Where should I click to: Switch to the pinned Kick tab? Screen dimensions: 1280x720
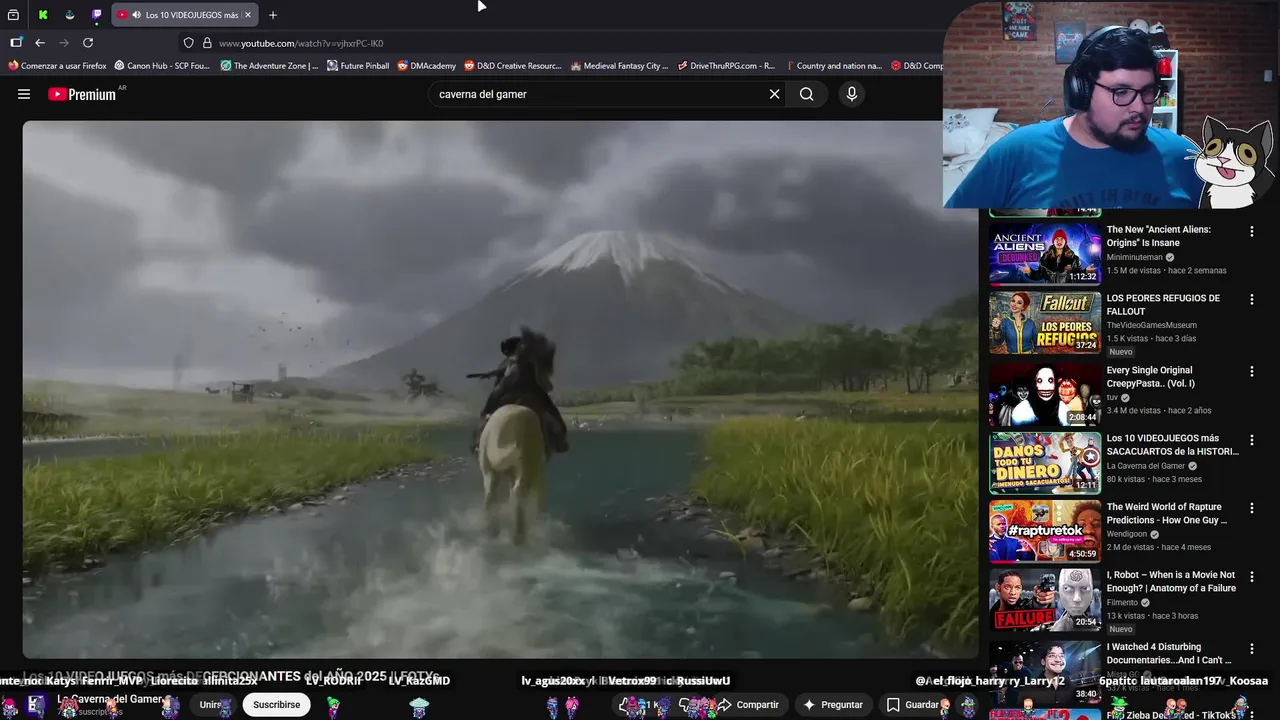(x=43, y=15)
